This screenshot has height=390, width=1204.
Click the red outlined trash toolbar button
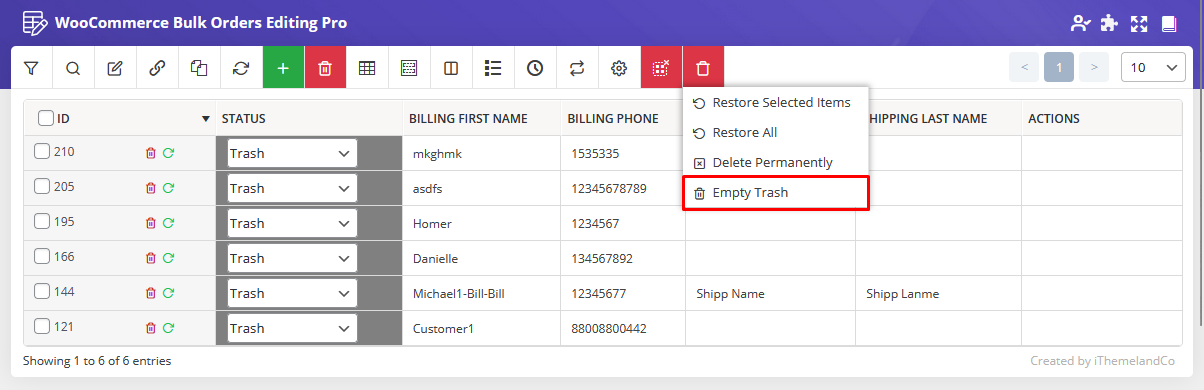703,68
